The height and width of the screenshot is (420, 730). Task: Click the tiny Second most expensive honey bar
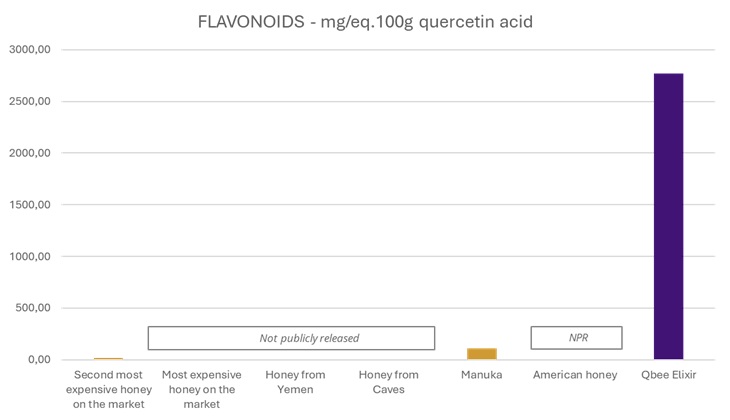(x=108, y=358)
